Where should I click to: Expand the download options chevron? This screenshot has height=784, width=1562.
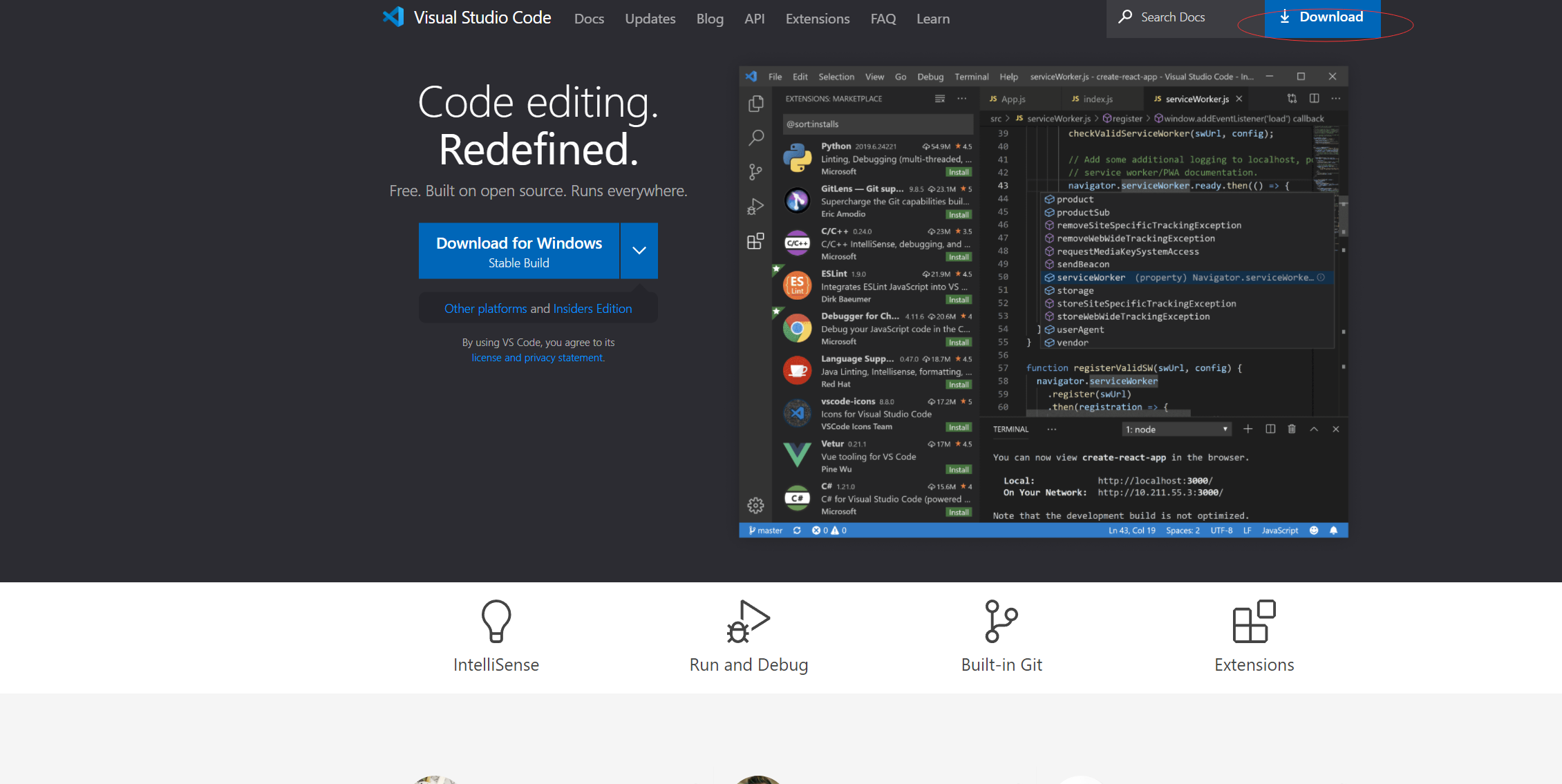[639, 251]
